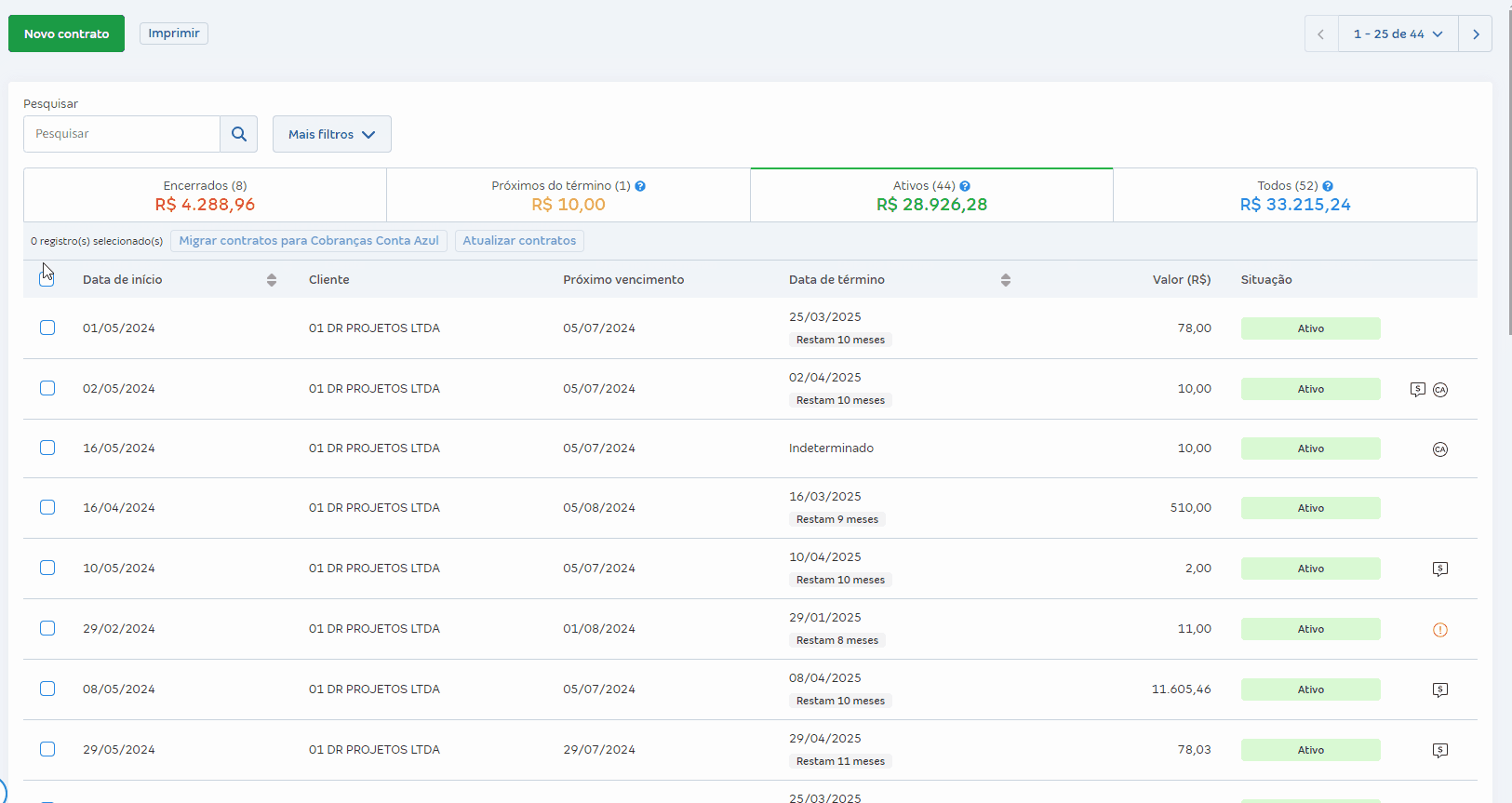The image size is (1512, 803).
Task: Click the orange warning icon on 29/02/2024 row
Action: [1440, 630]
